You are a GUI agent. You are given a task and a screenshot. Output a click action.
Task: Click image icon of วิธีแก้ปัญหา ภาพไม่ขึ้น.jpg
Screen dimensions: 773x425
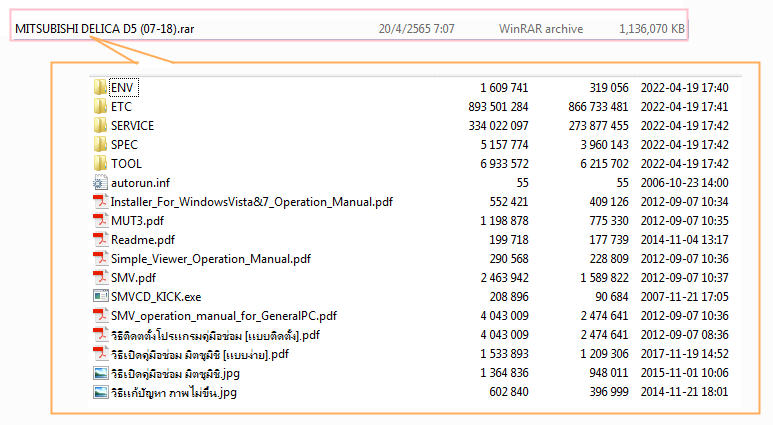[100, 392]
